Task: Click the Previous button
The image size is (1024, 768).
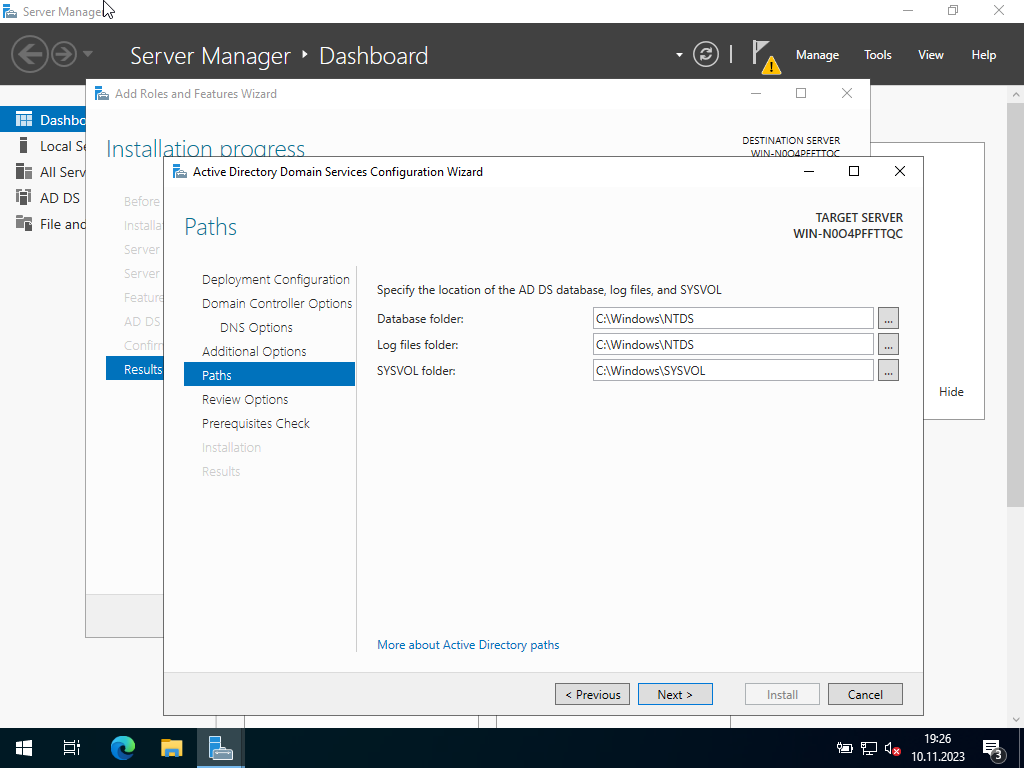Action: pyautogui.click(x=592, y=694)
